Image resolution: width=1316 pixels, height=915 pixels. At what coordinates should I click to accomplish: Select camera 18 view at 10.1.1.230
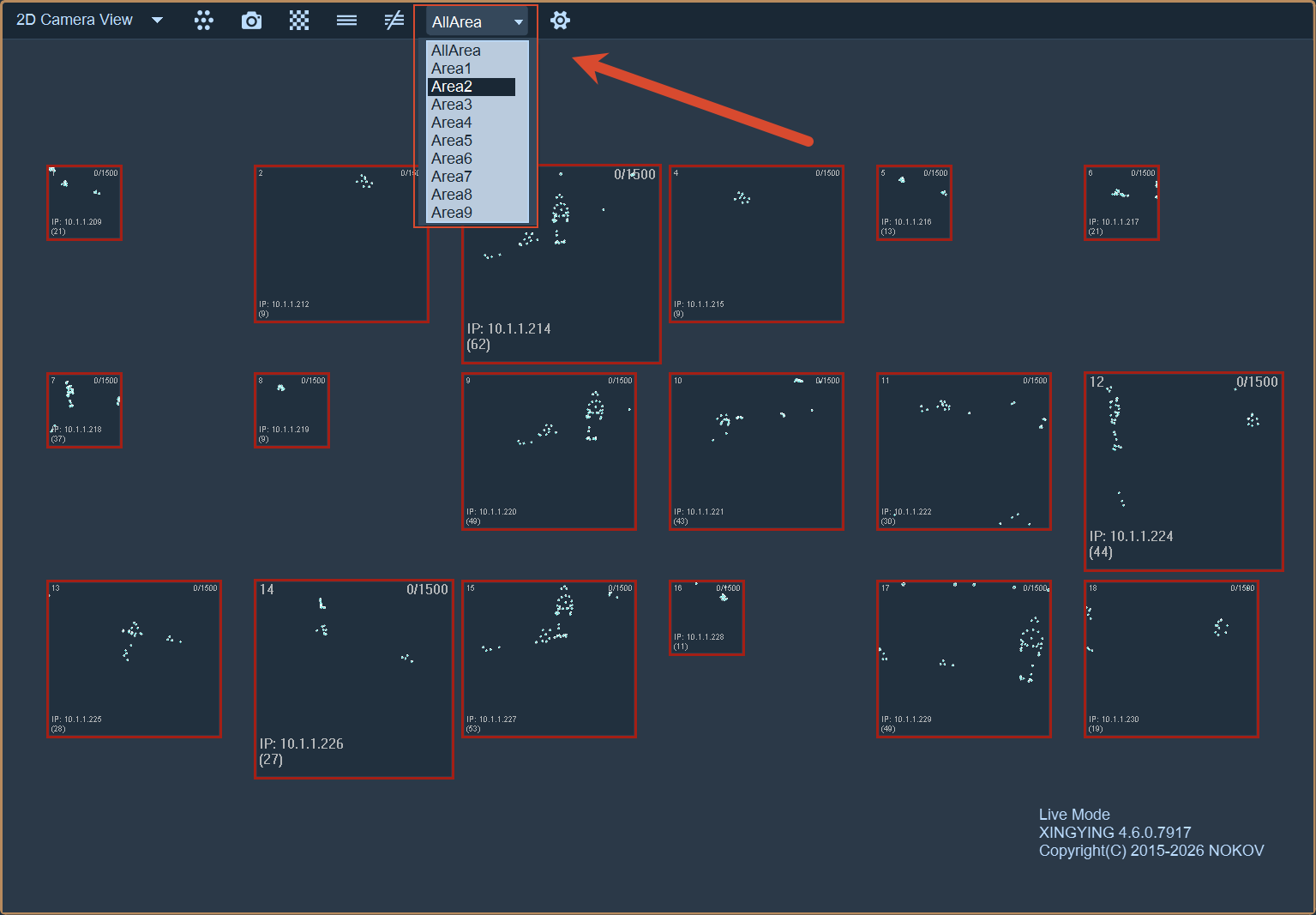coord(1171,659)
